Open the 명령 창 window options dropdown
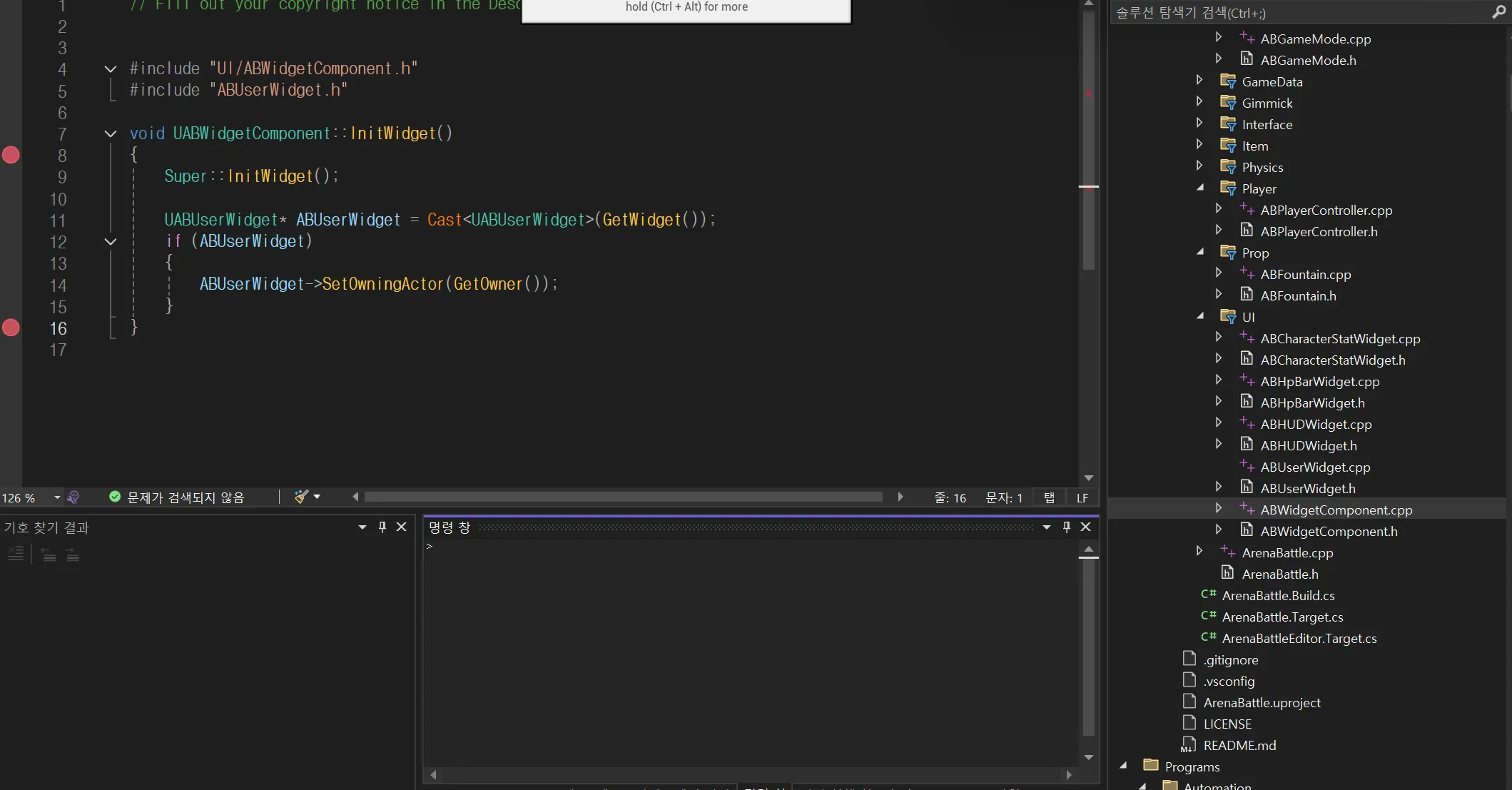 [1047, 527]
